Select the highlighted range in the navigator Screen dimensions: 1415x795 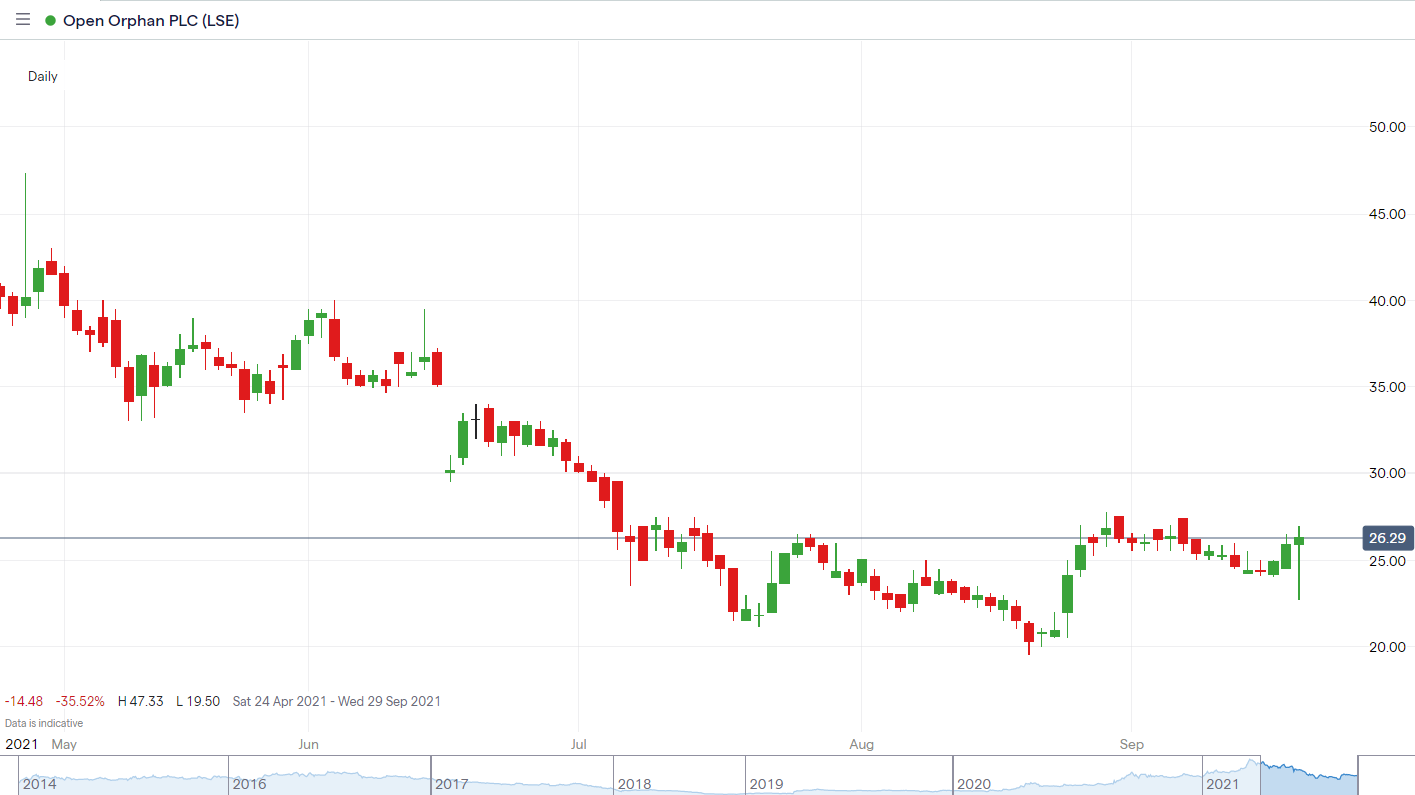click(x=1309, y=776)
